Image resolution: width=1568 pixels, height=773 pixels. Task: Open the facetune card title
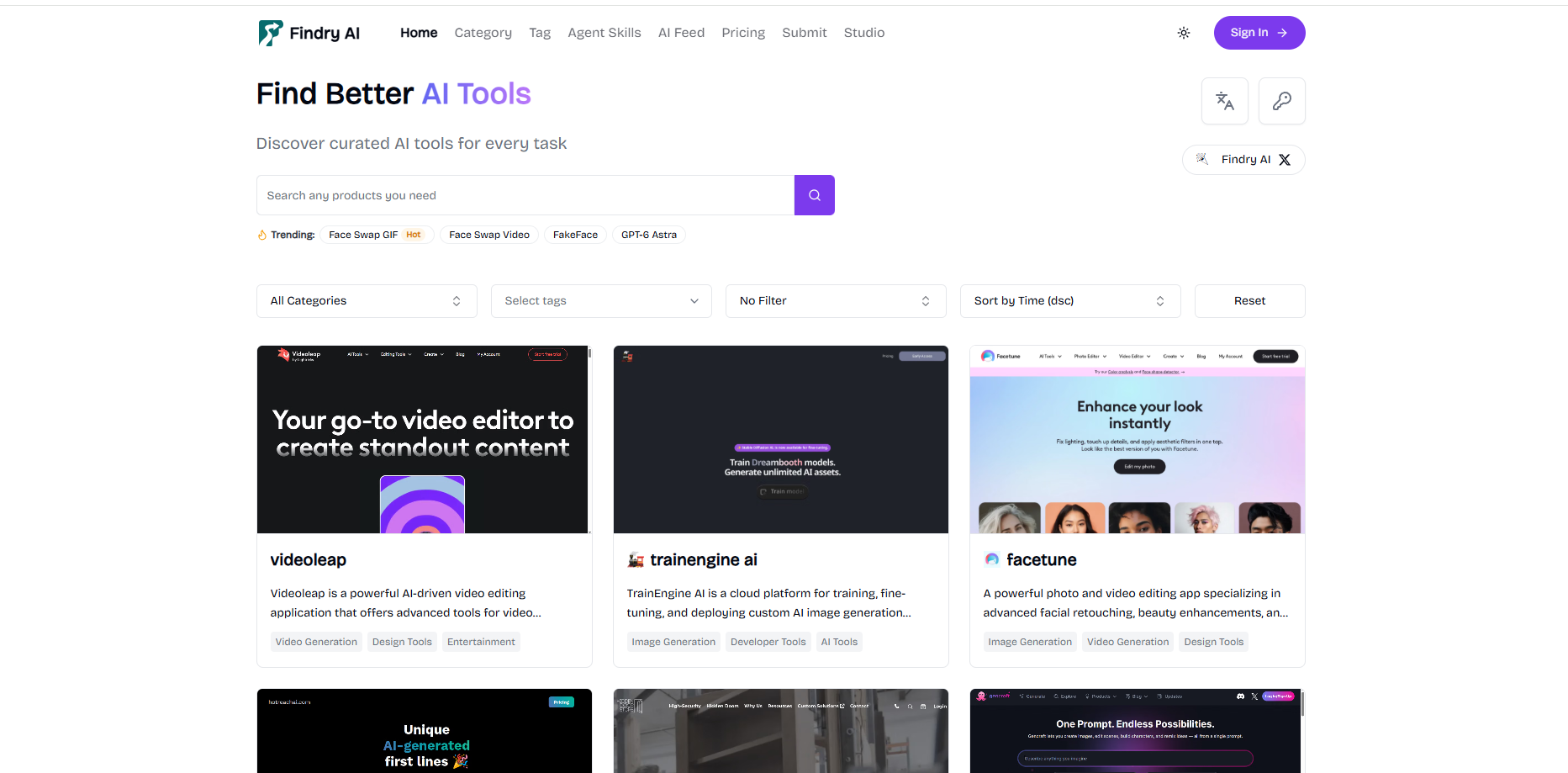point(1042,560)
